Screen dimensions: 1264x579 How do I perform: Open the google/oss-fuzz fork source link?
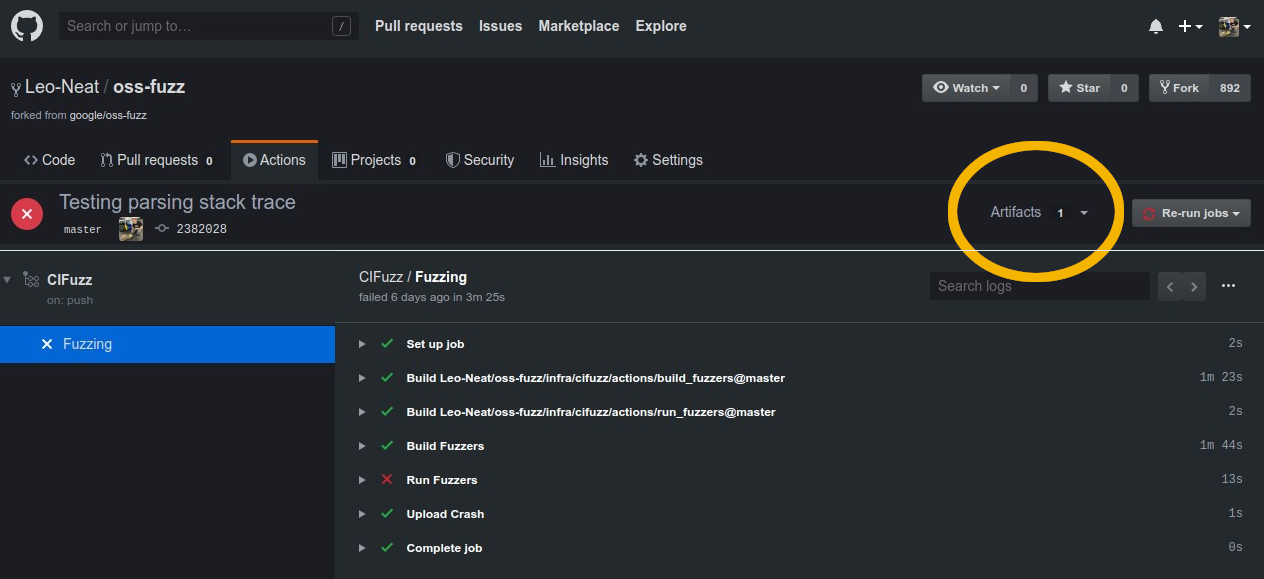(x=108, y=115)
